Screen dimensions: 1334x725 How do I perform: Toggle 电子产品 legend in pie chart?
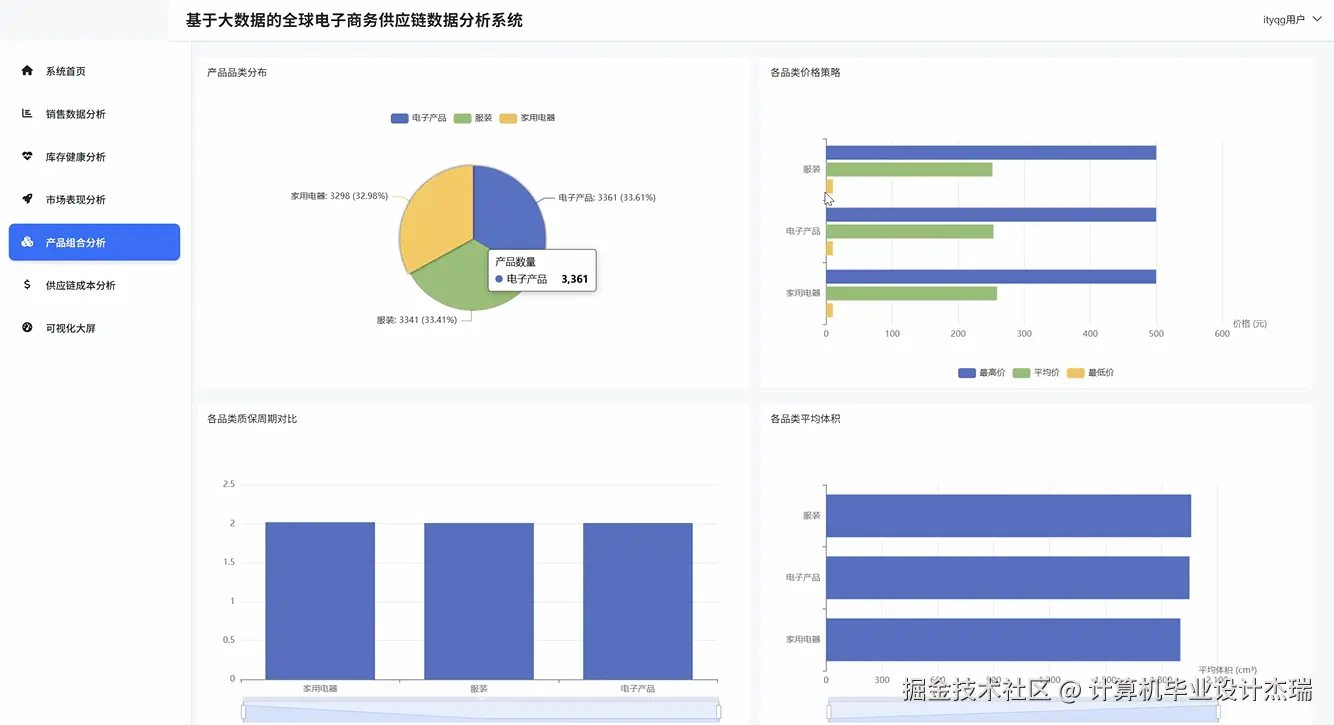[419, 118]
